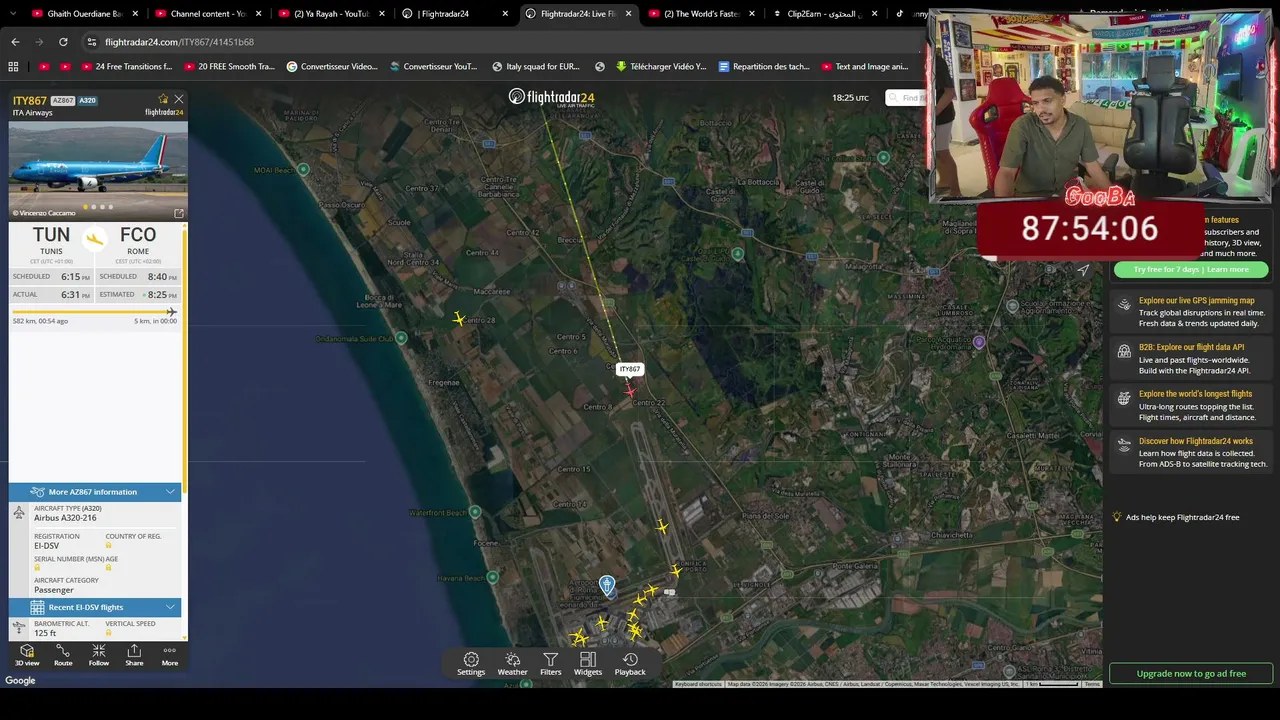Open the 24 Free Transitions bookmark
Screen dimensions: 1280x720
125,67
